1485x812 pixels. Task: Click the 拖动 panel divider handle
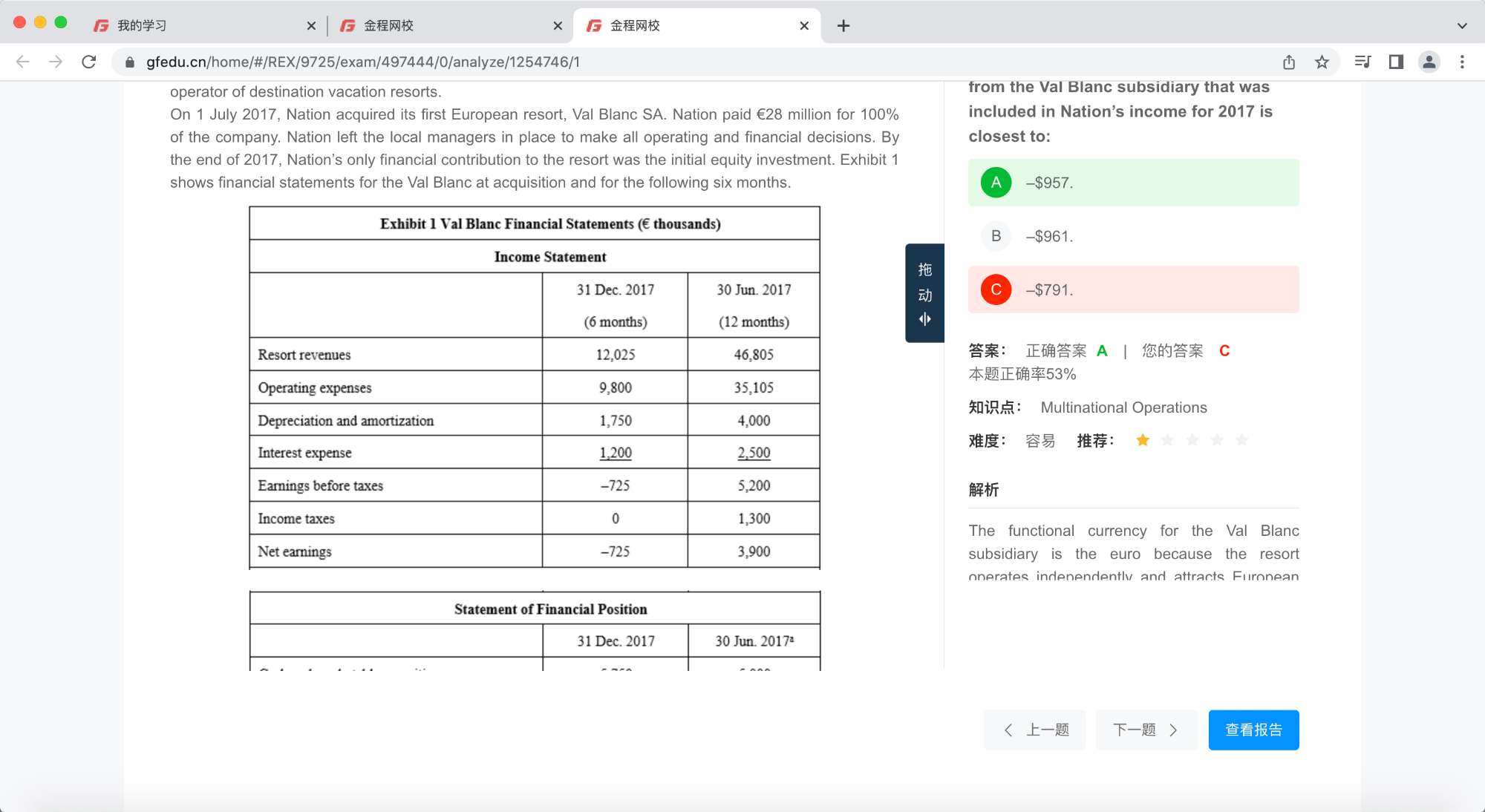tap(924, 293)
